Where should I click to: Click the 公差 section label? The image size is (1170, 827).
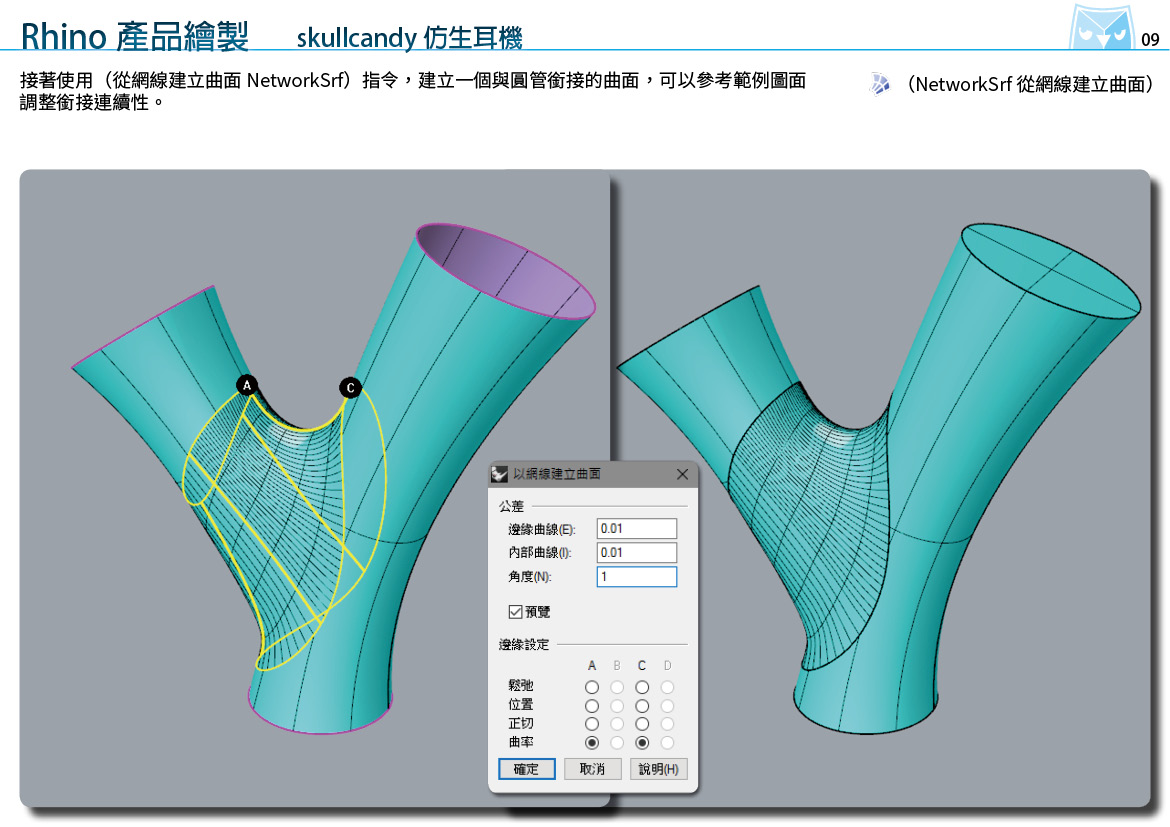click(511, 506)
